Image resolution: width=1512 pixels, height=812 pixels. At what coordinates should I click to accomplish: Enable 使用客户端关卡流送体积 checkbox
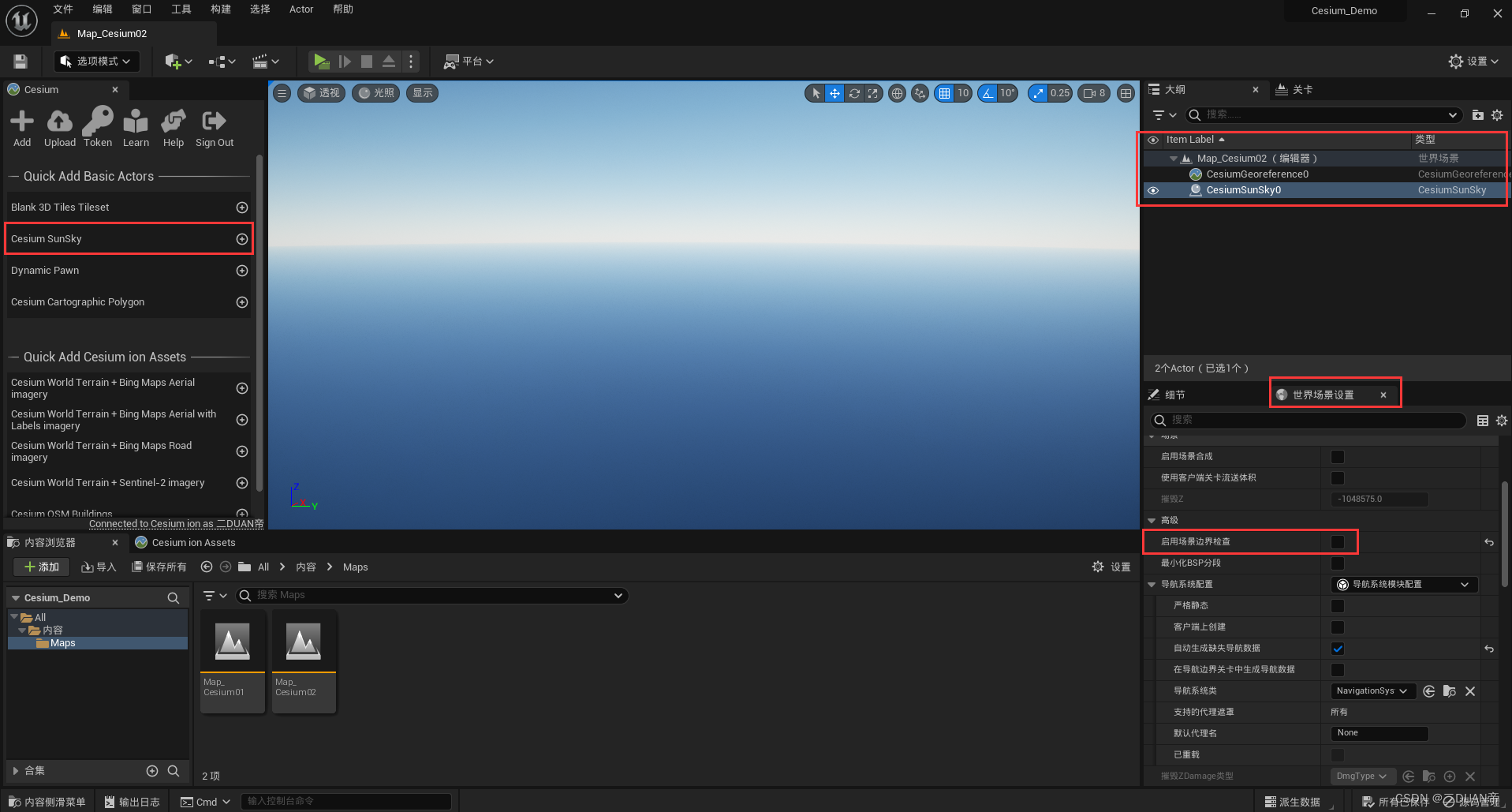[x=1338, y=478]
